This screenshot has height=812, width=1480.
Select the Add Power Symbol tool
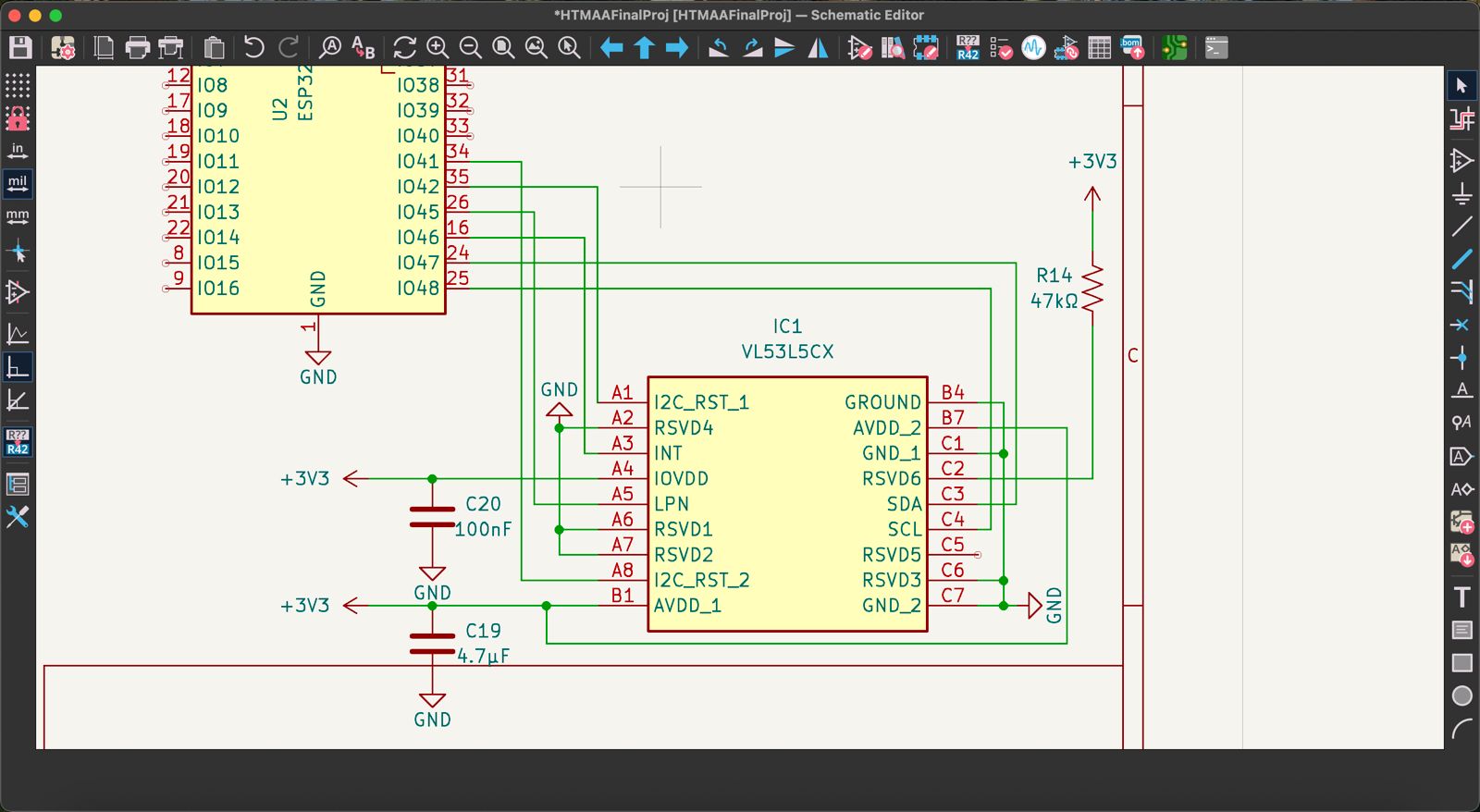point(1461,194)
